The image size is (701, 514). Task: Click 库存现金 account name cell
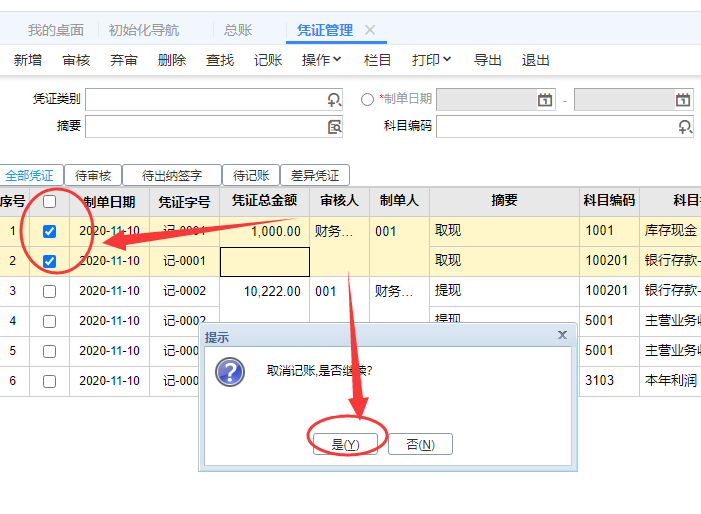(670, 231)
